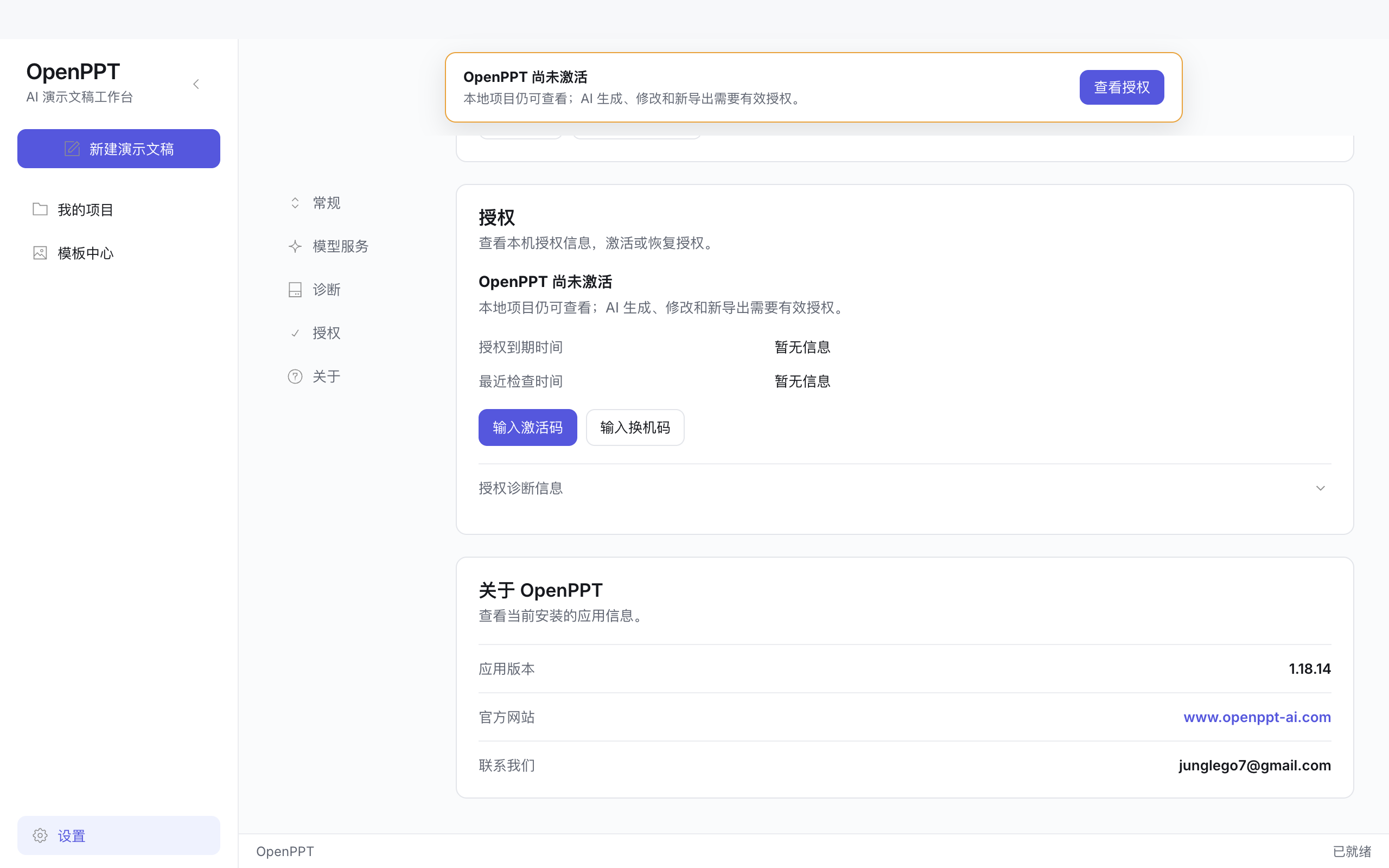Click the image icon beside 模板中心
The width and height of the screenshot is (1389, 868).
(x=40, y=253)
